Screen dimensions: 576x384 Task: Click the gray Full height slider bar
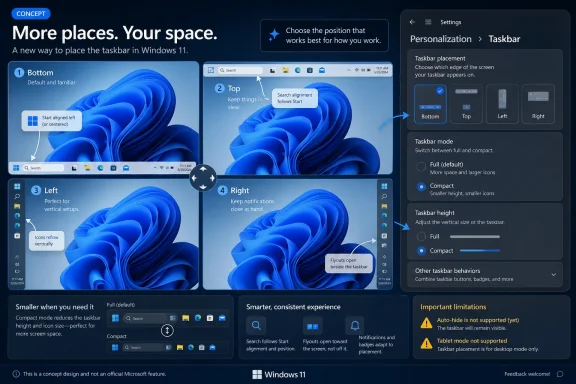[x=475, y=237]
